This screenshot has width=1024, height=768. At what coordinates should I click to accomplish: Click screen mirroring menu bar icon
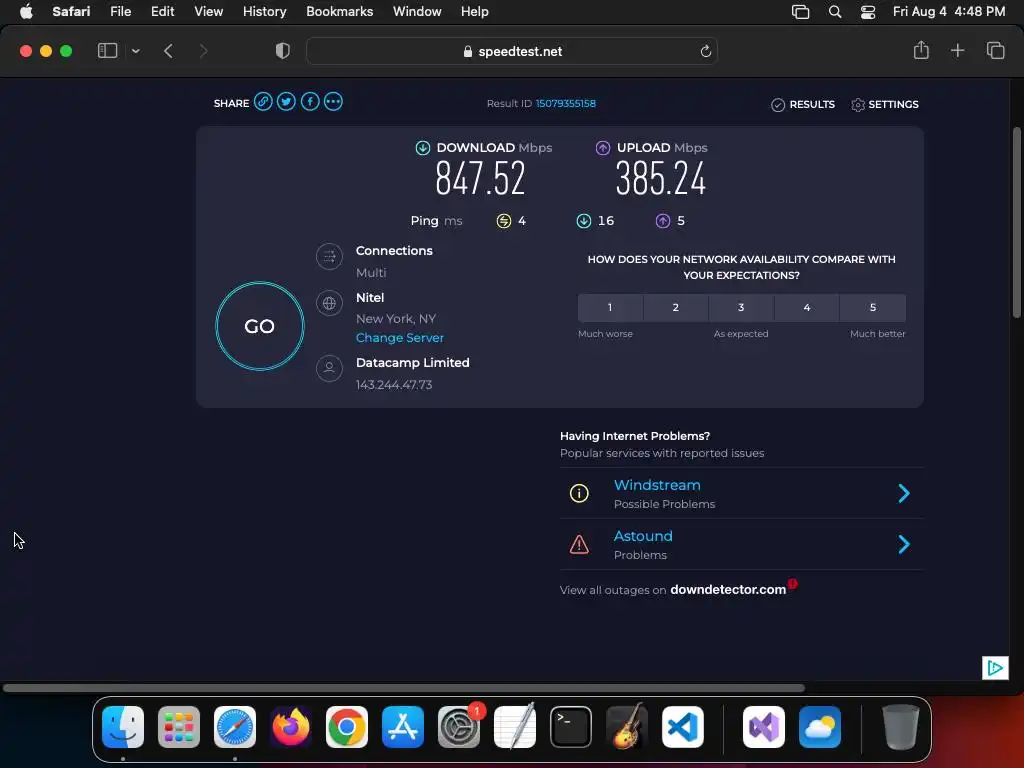point(801,12)
